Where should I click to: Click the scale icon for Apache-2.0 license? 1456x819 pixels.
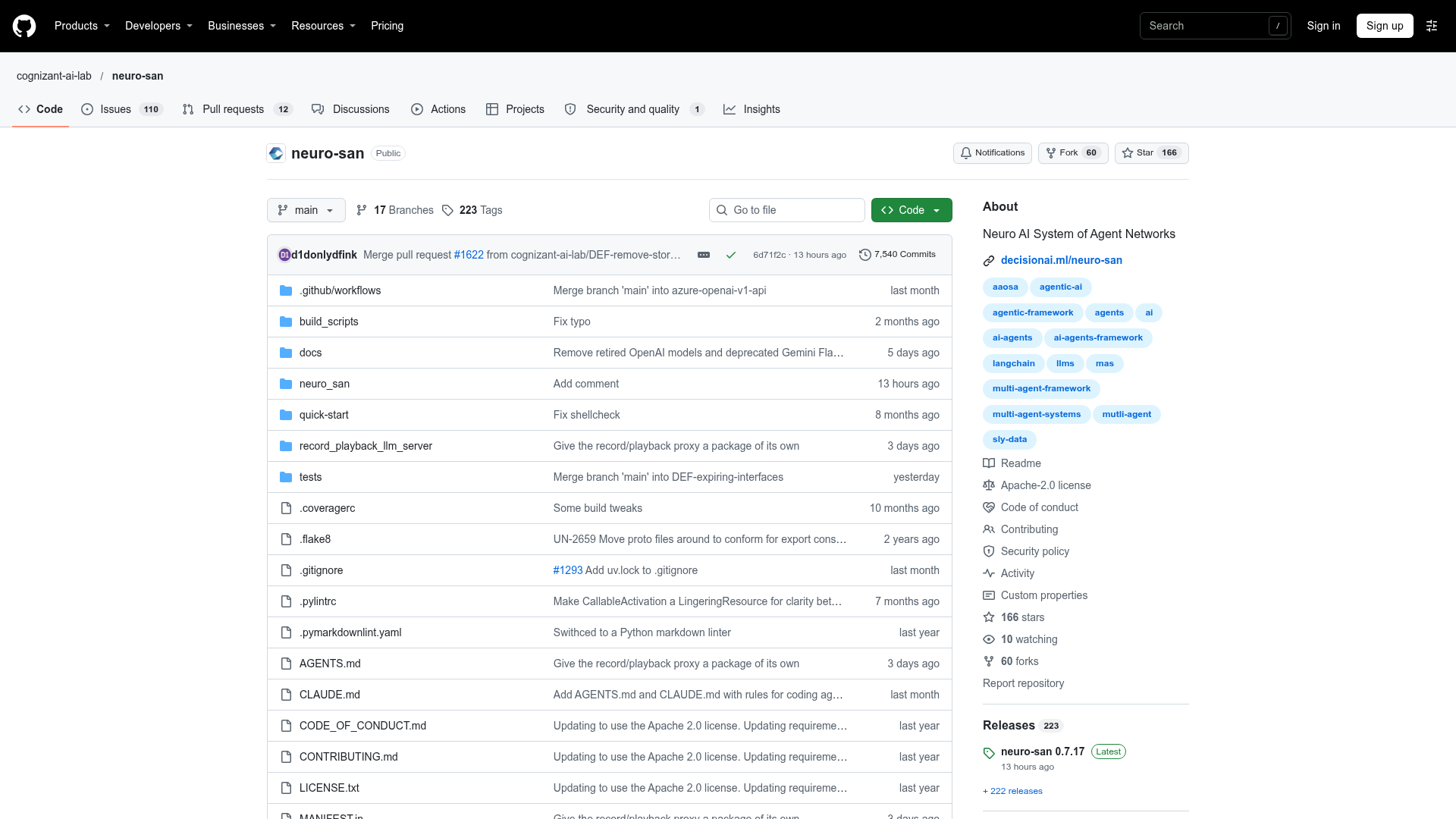click(989, 485)
